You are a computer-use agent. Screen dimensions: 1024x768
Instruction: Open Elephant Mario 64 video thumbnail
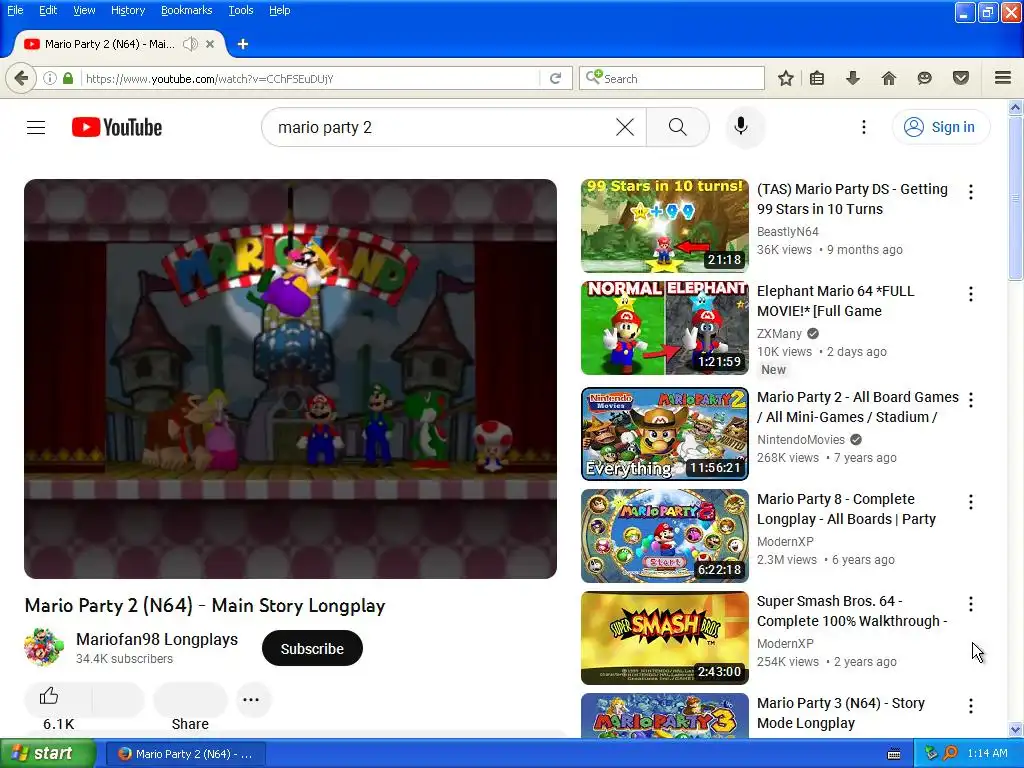tap(665, 328)
